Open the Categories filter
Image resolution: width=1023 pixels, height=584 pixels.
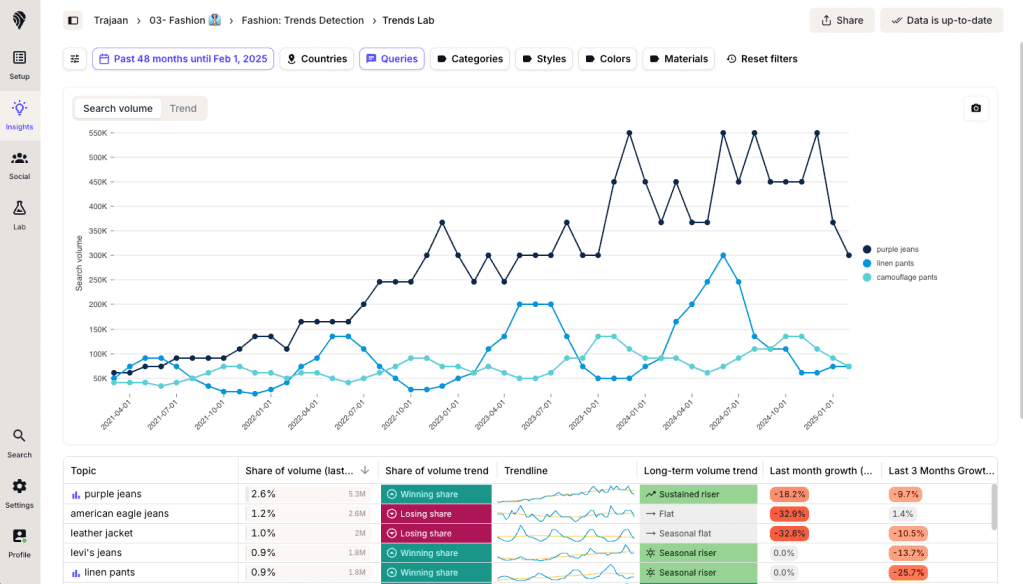coord(470,59)
